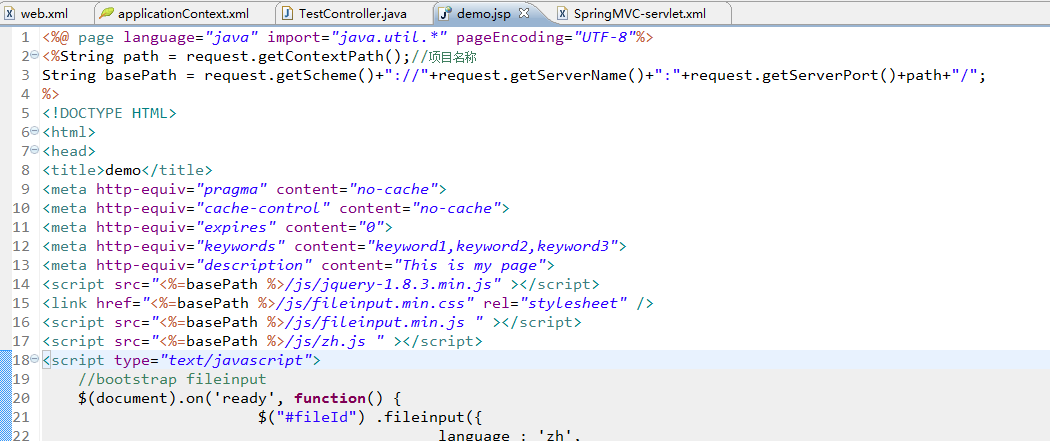Click the demo.jsp file icon
The width and height of the screenshot is (1050, 441).
point(445,13)
